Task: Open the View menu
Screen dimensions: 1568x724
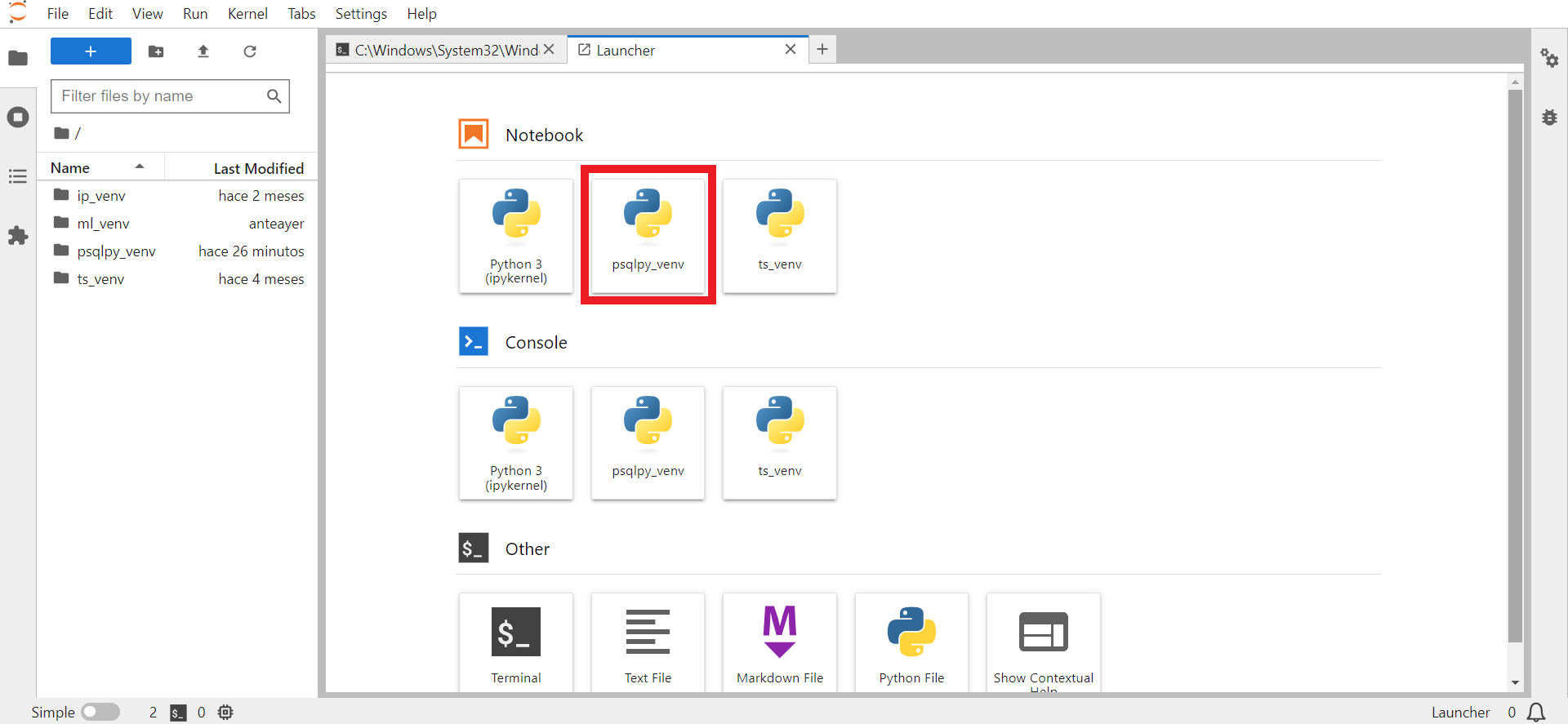Action: pyautogui.click(x=148, y=14)
